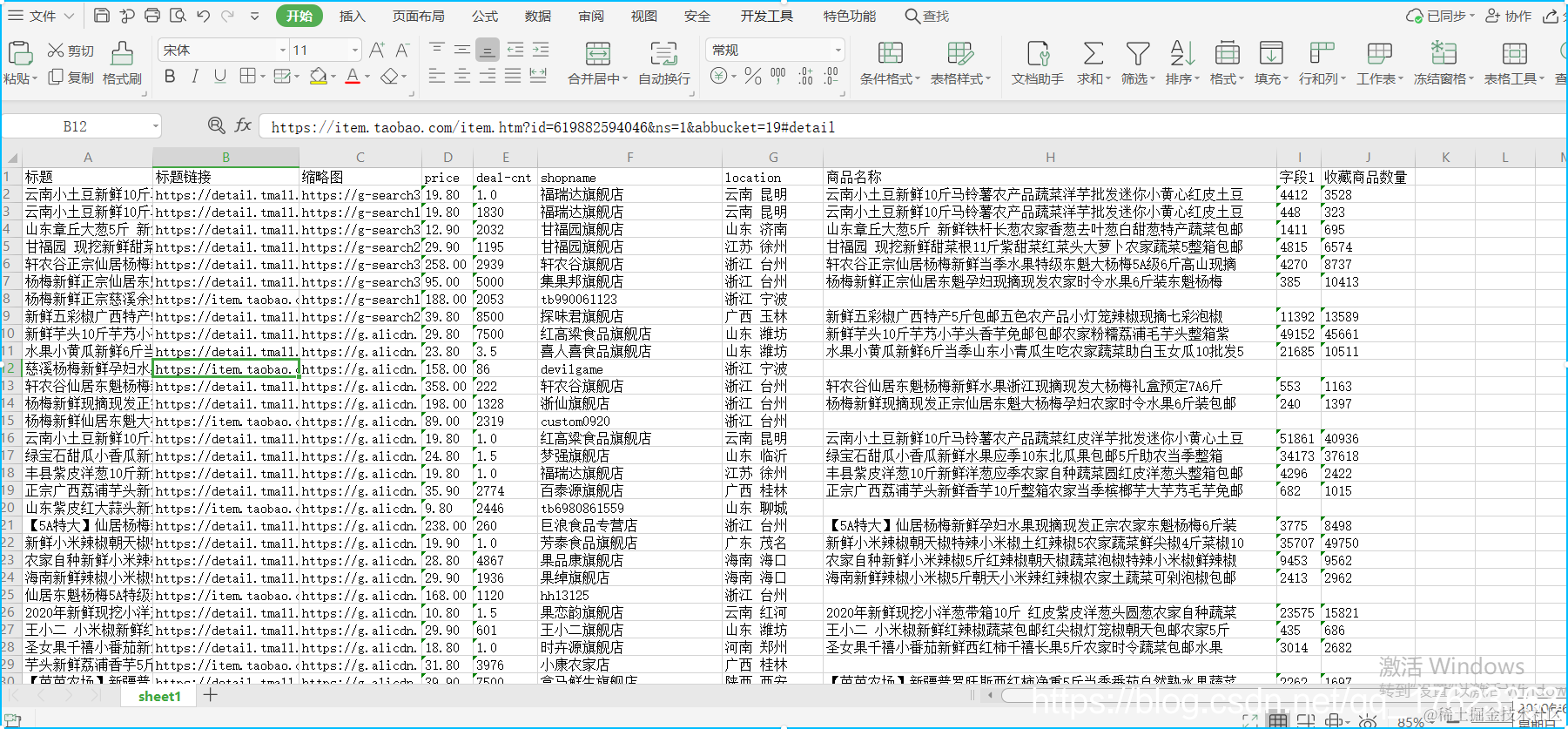
Task: Add a new sheet with plus button
Action: tap(210, 695)
